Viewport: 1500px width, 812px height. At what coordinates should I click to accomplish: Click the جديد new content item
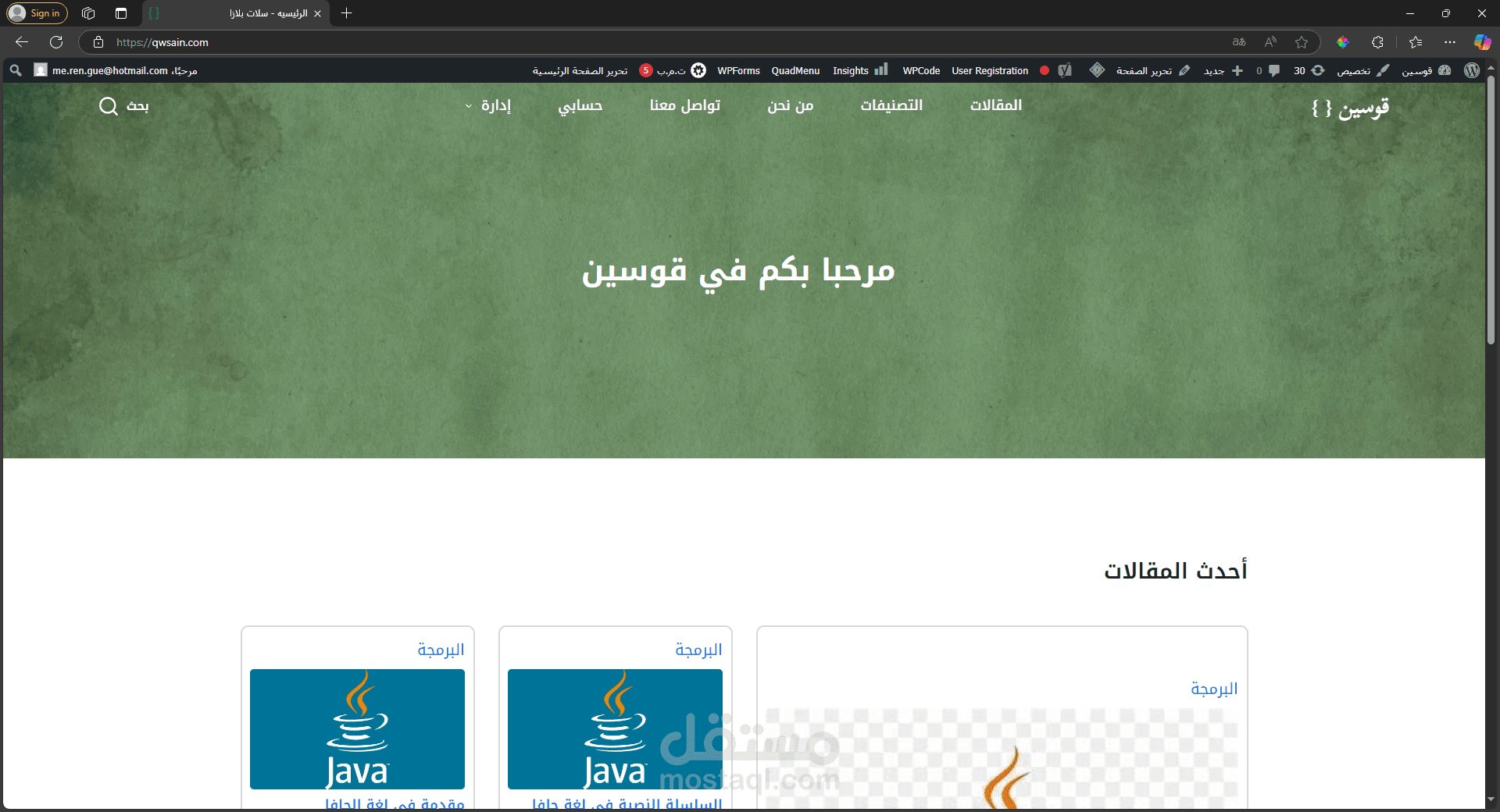(1223, 70)
